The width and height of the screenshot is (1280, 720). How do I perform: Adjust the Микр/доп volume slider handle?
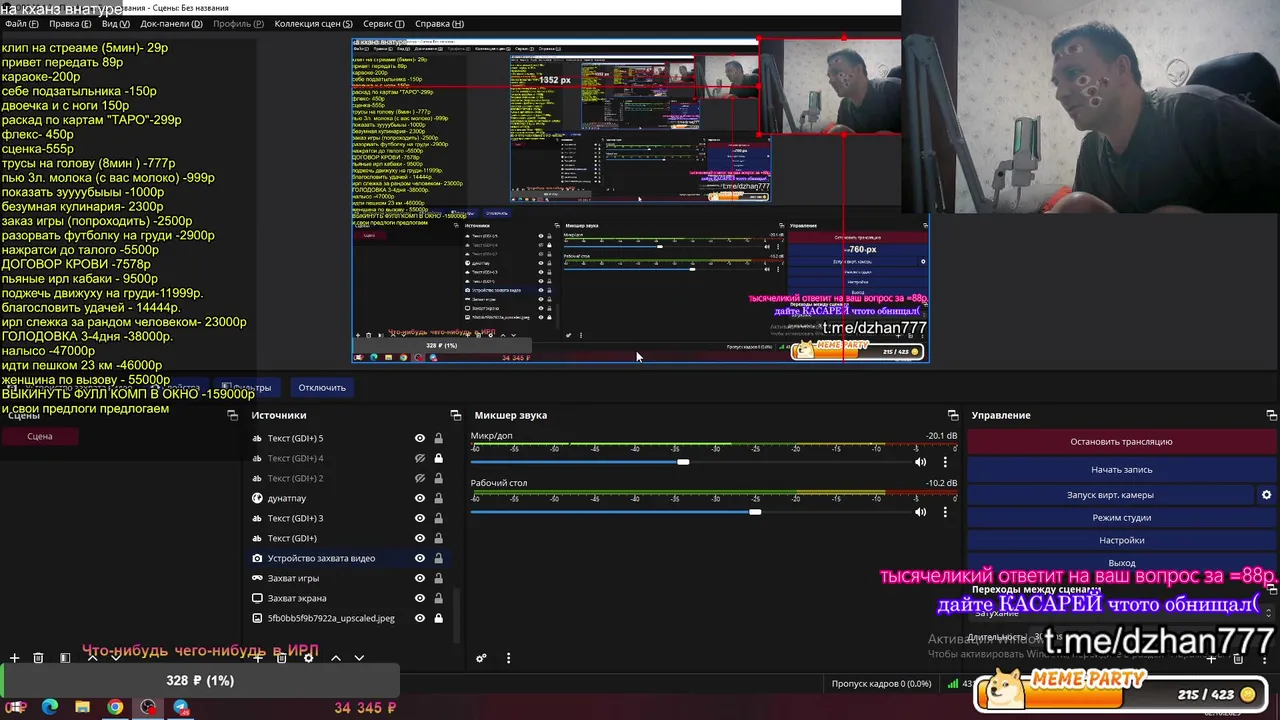[683, 462]
